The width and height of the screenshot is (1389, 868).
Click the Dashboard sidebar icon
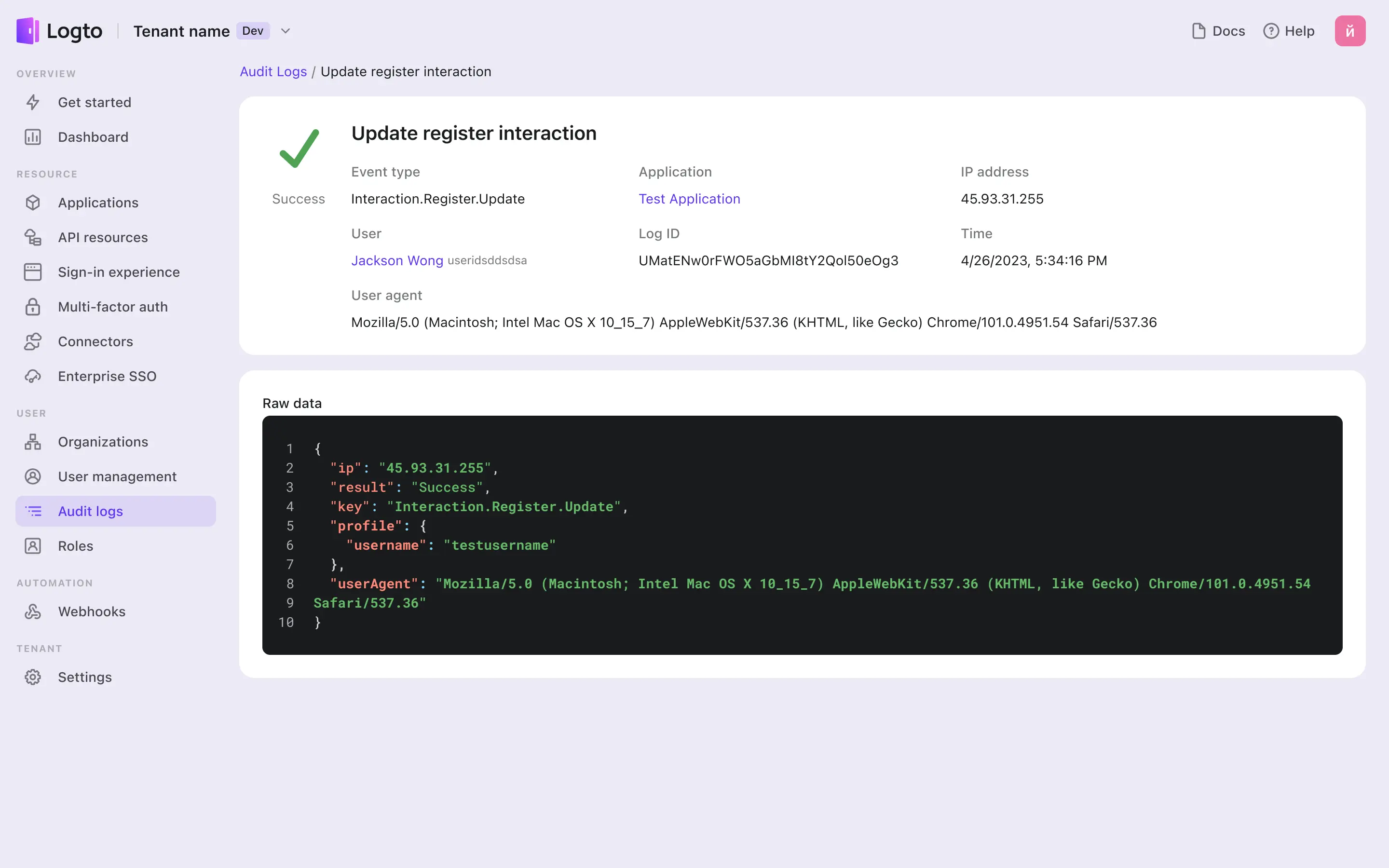click(33, 137)
